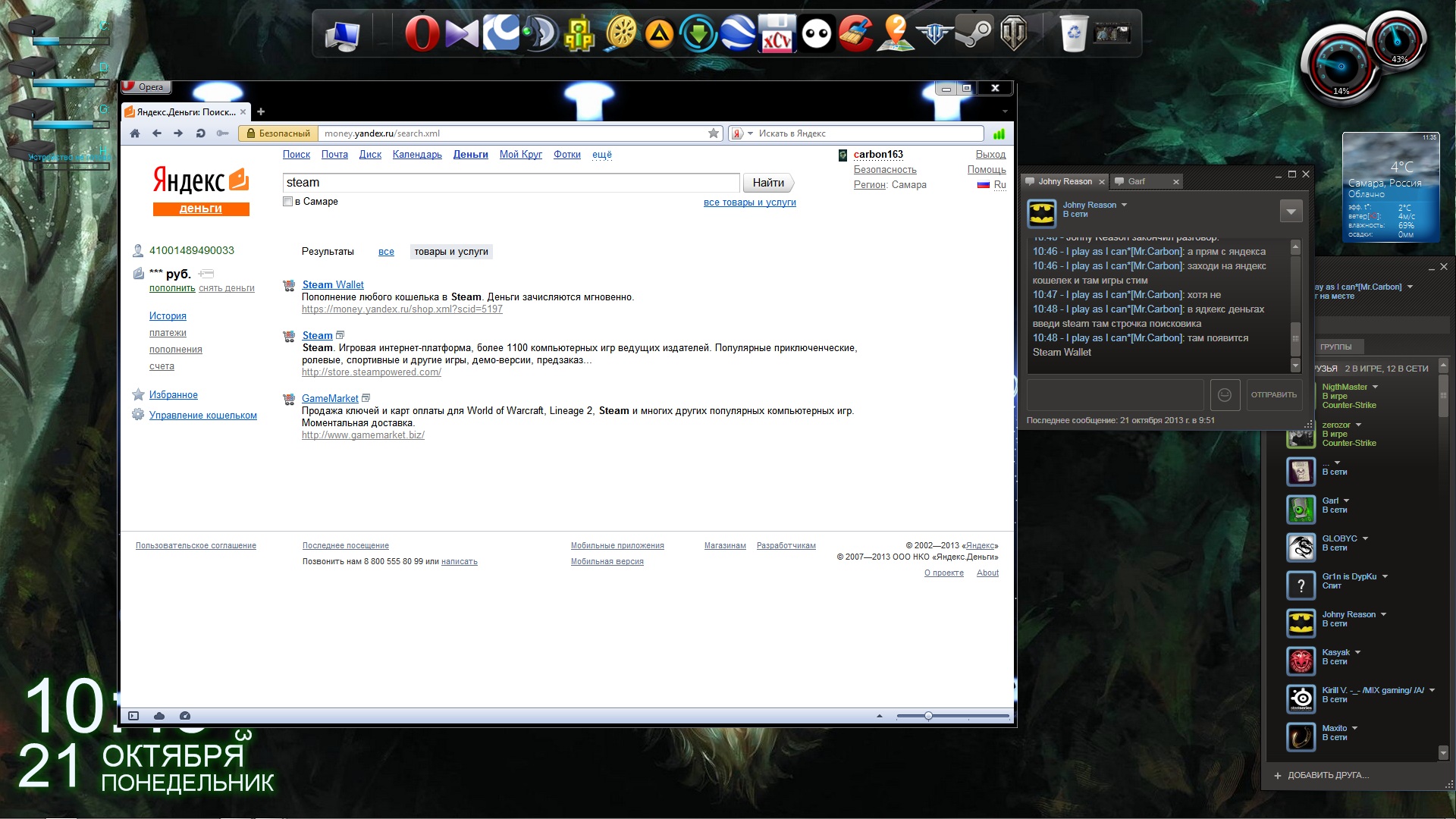Bookmark page with the address bar star
This screenshot has height=819, width=1456.
coord(713,133)
